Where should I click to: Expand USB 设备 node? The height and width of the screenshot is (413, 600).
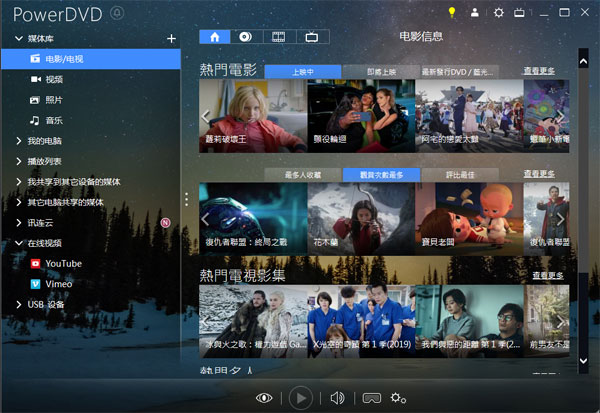[18, 304]
